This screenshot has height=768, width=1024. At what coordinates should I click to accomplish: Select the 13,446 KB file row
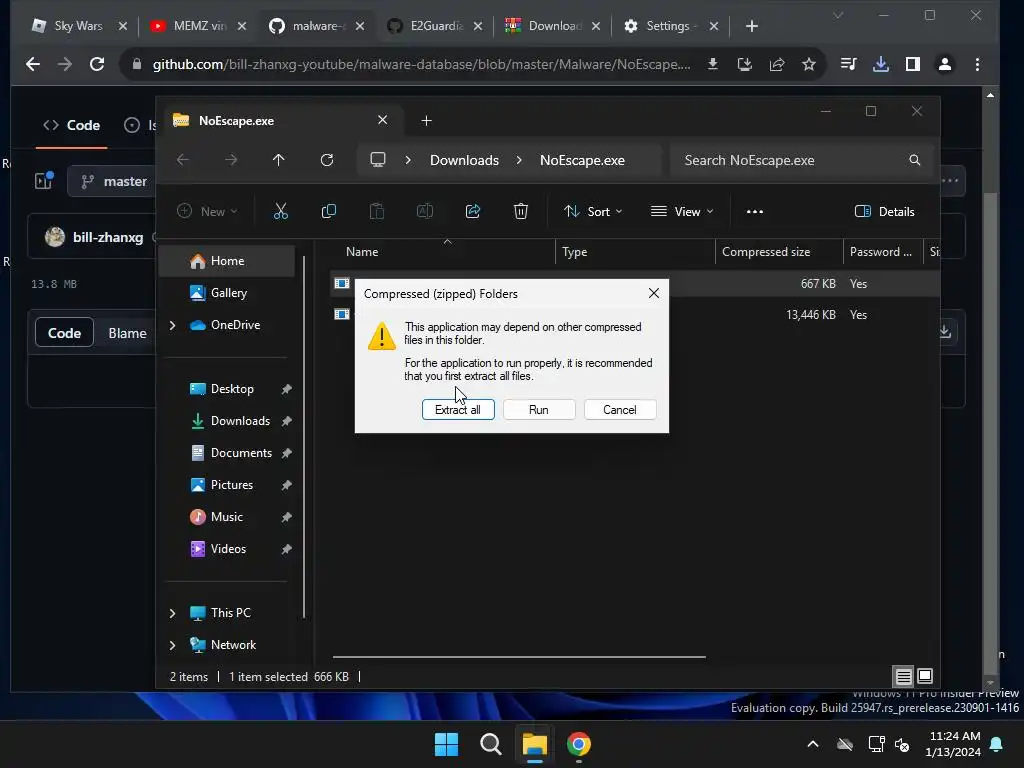point(635,315)
